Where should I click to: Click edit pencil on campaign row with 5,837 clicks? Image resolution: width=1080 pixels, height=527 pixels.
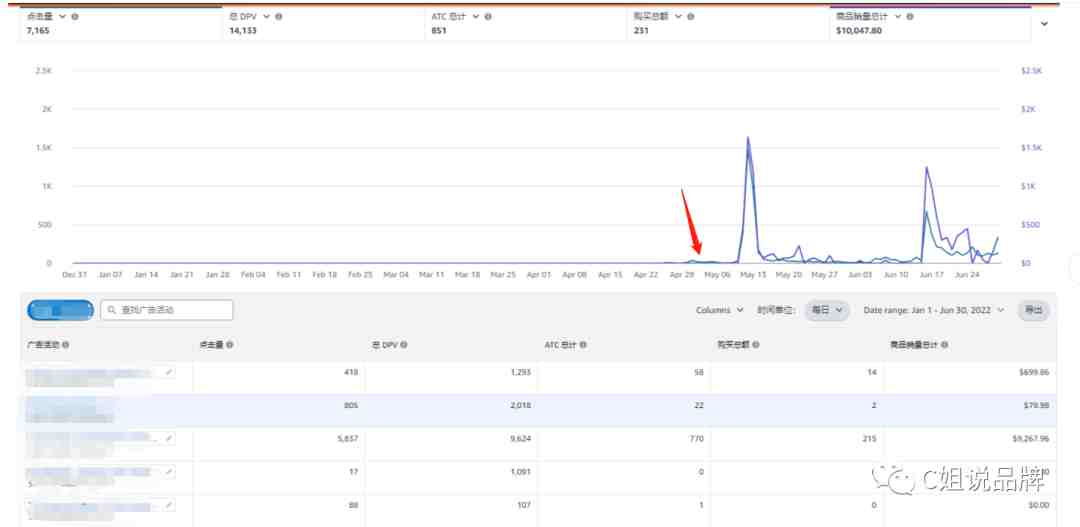169,438
